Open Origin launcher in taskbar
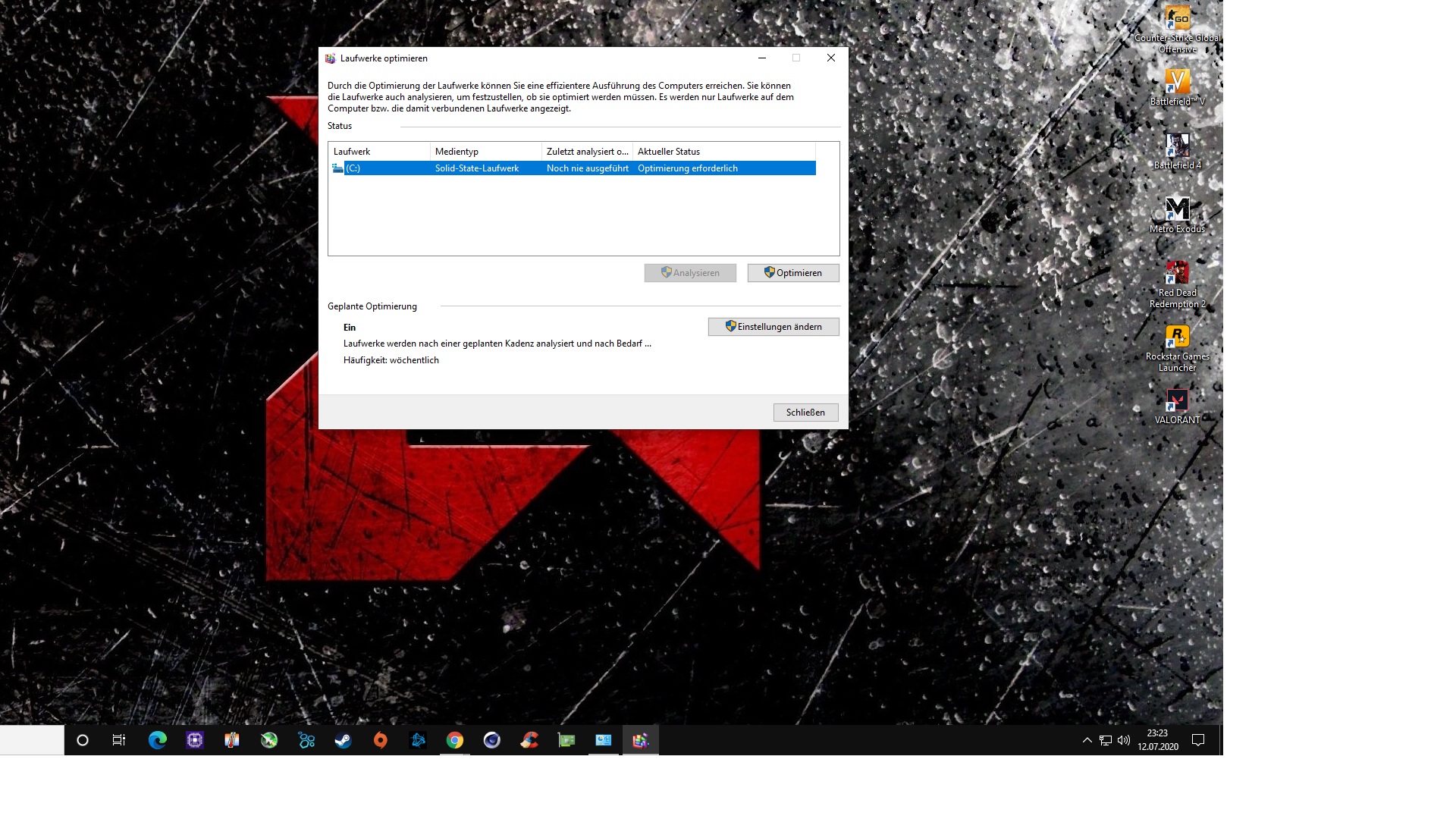Image resolution: width=1456 pixels, height=819 pixels. [x=381, y=740]
